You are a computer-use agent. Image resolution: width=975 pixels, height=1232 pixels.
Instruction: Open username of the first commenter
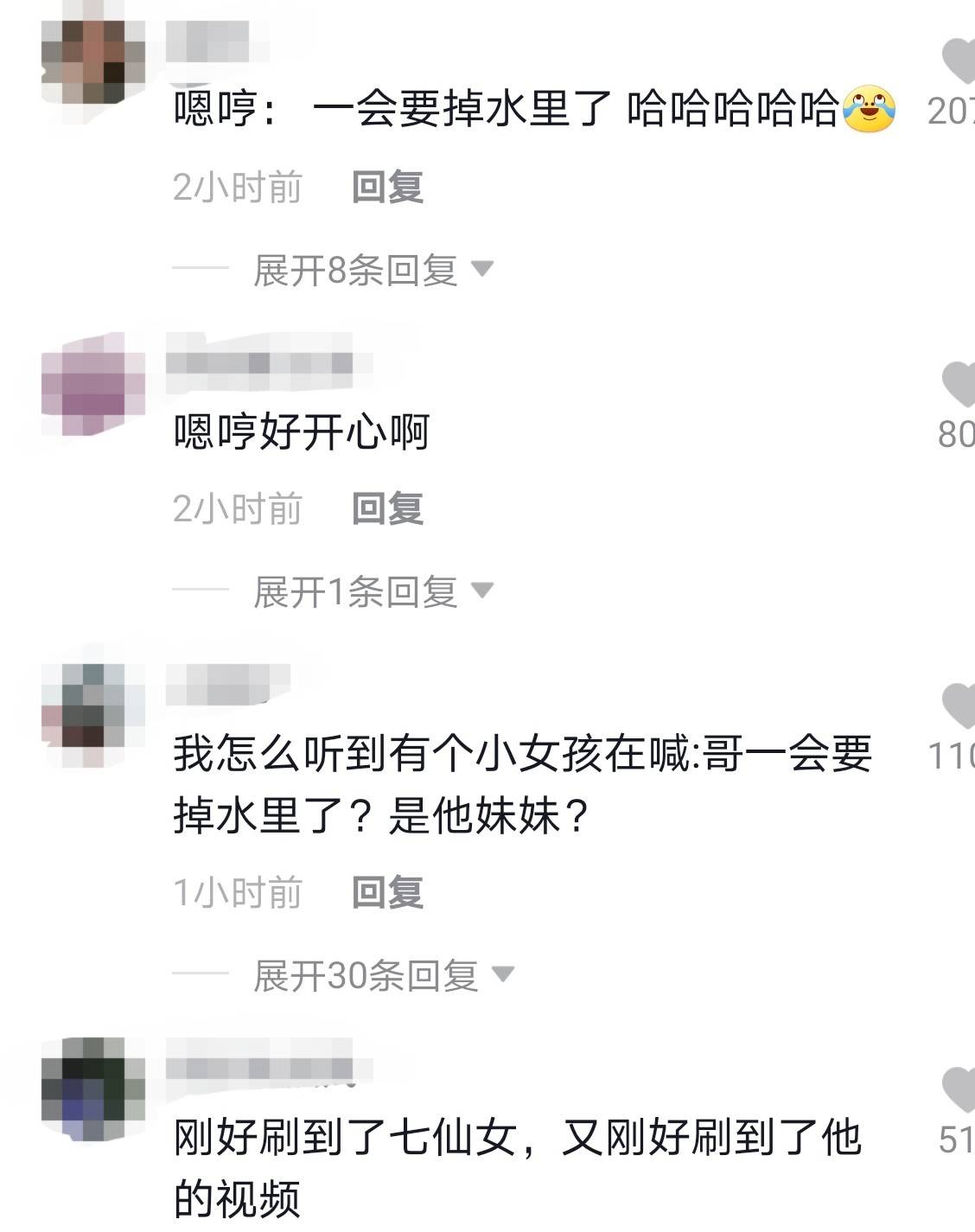[207, 40]
